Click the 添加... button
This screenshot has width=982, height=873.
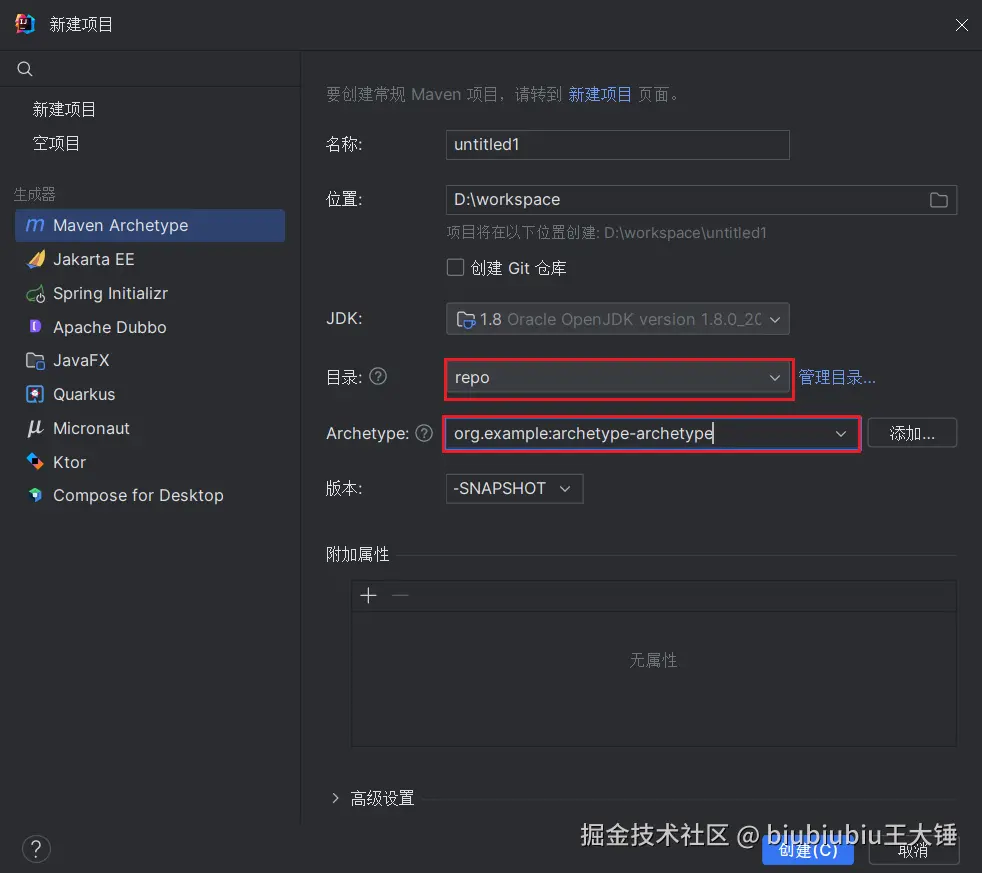tap(912, 433)
